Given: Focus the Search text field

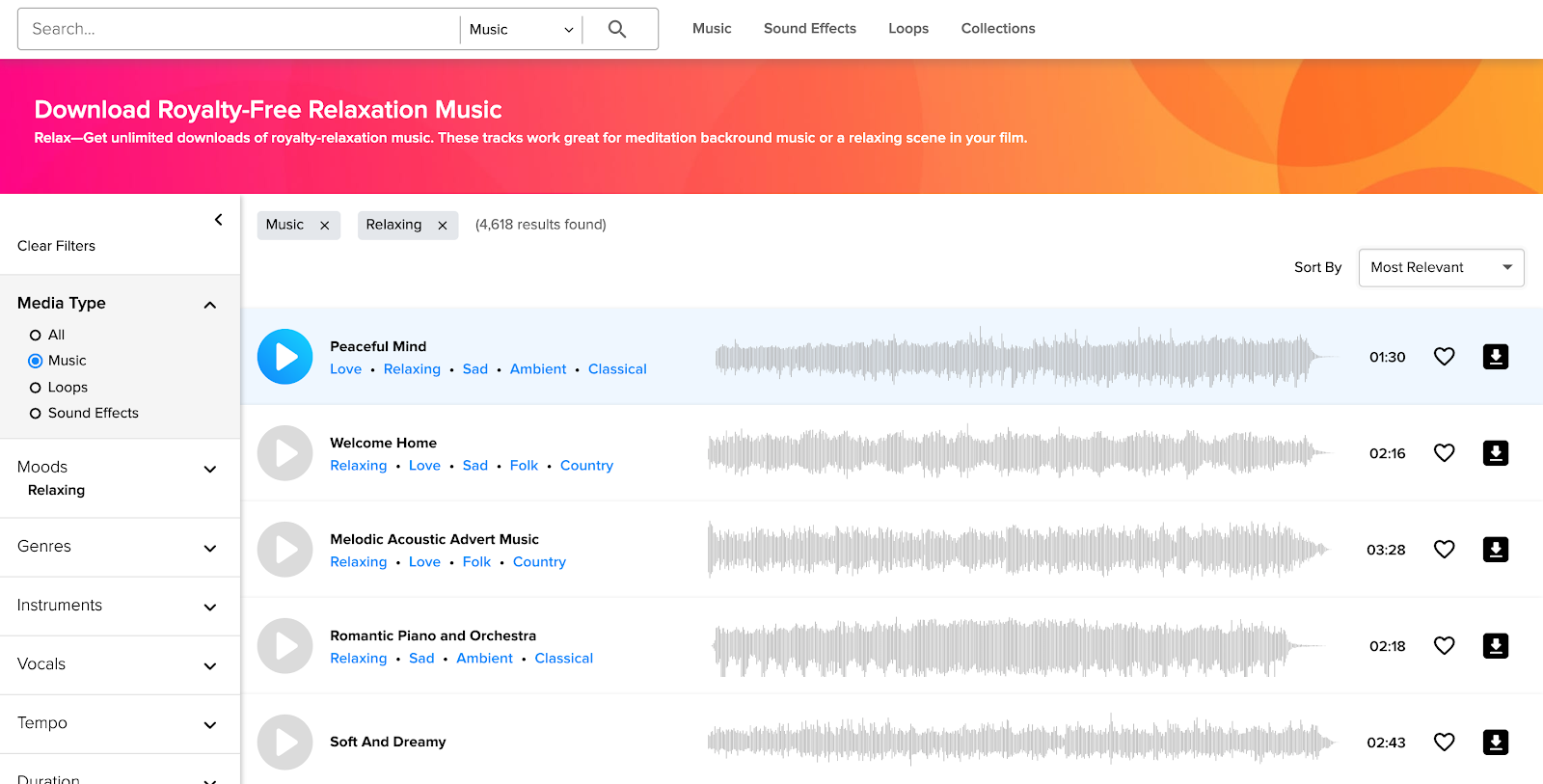Looking at the screenshot, I should (x=238, y=29).
